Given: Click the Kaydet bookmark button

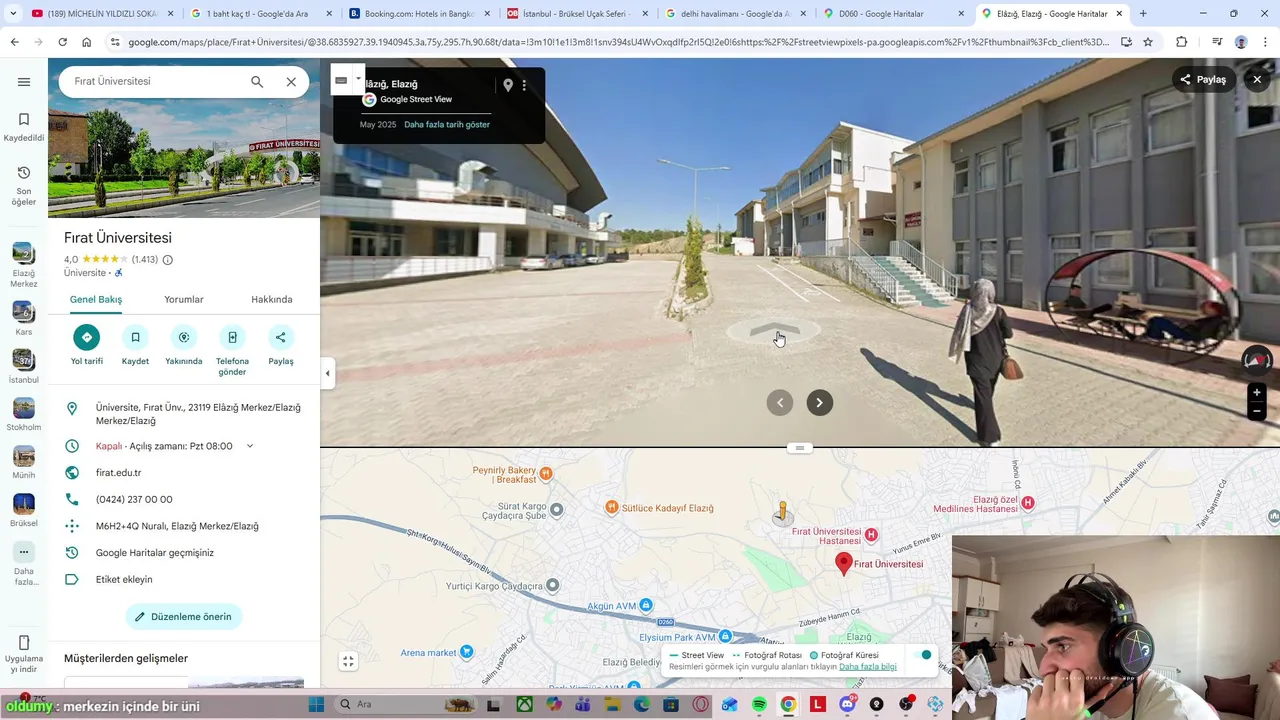Looking at the screenshot, I should click(x=135, y=337).
